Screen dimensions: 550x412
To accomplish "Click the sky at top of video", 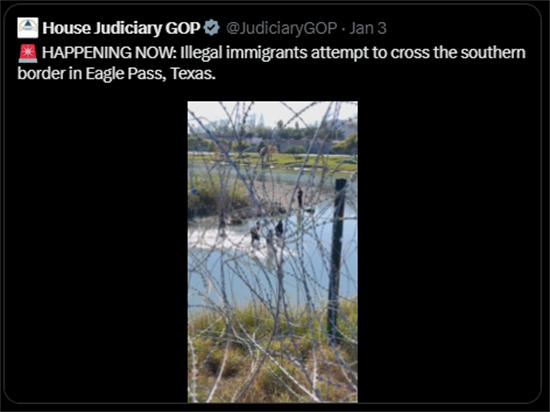I will coord(273,112).
